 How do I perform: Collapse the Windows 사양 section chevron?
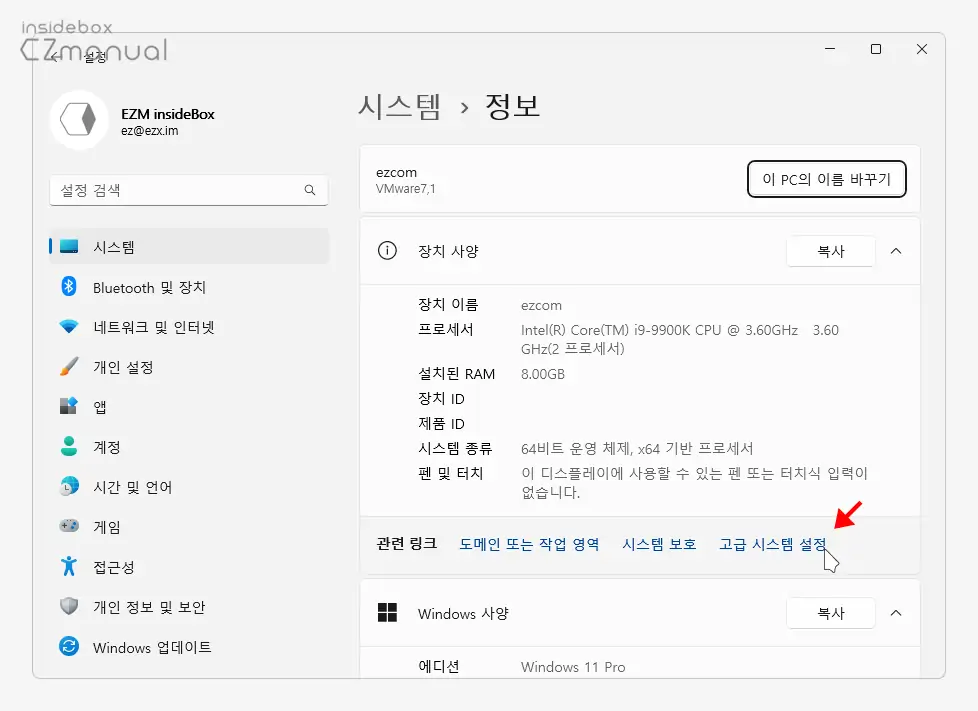(896, 612)
